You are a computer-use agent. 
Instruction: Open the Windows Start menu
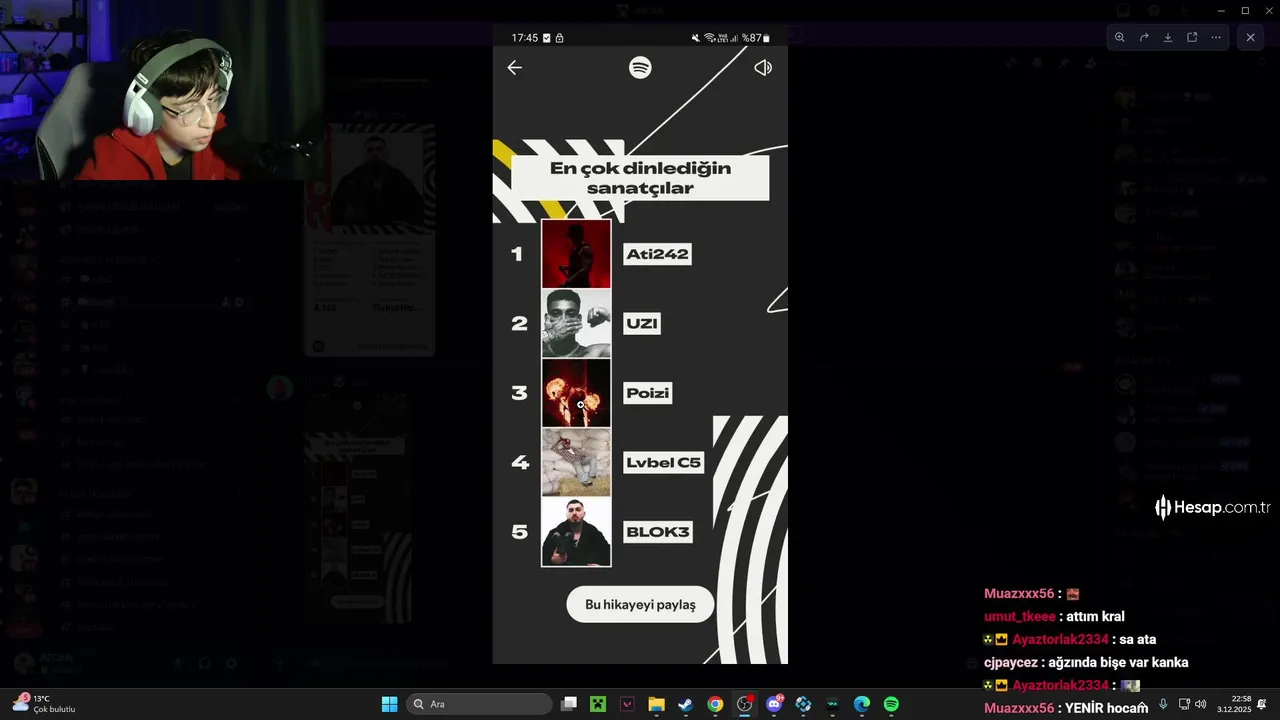[389, 704]
